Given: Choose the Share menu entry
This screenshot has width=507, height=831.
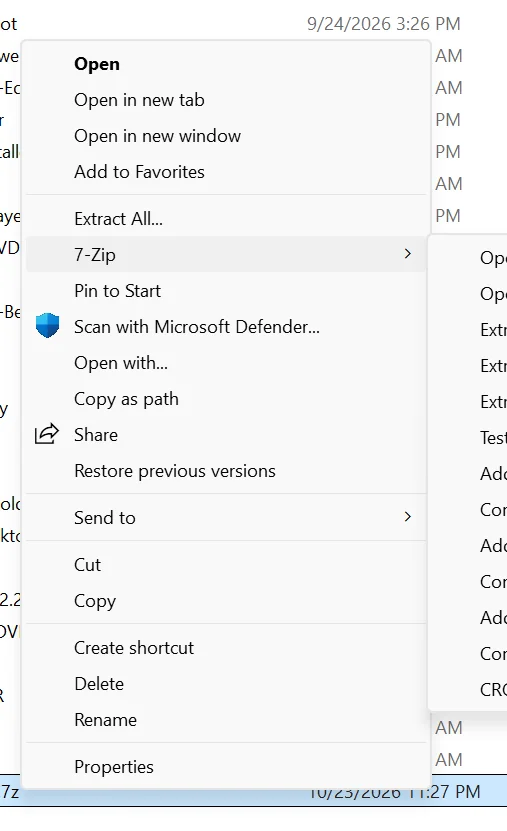Looking at the screenshot, I should click(226, 435).
